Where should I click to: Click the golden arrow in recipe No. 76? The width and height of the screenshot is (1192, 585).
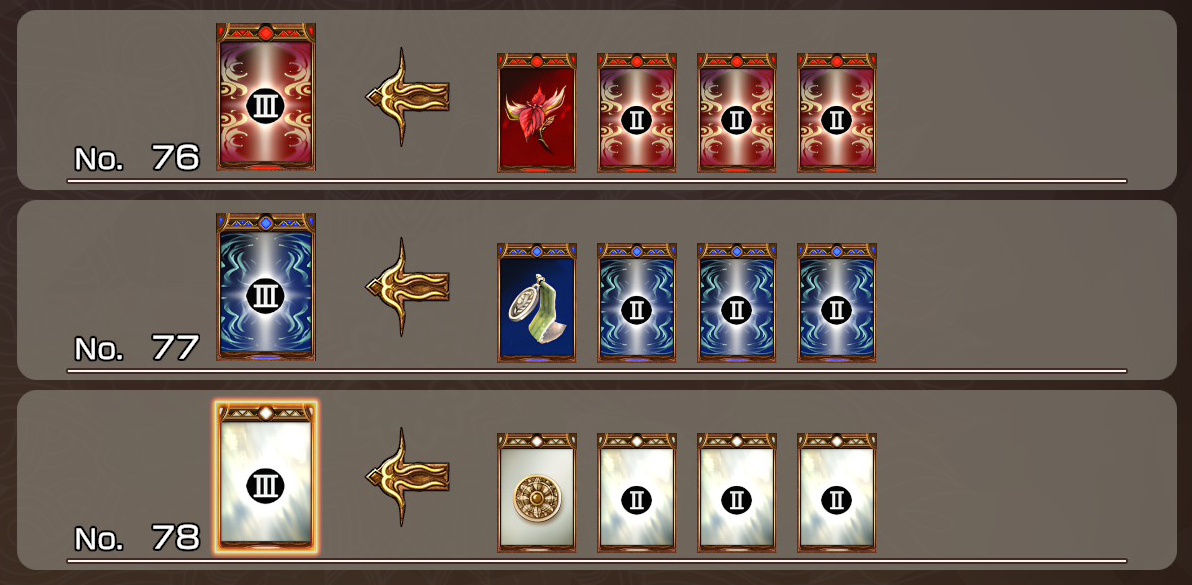(407, 96)
